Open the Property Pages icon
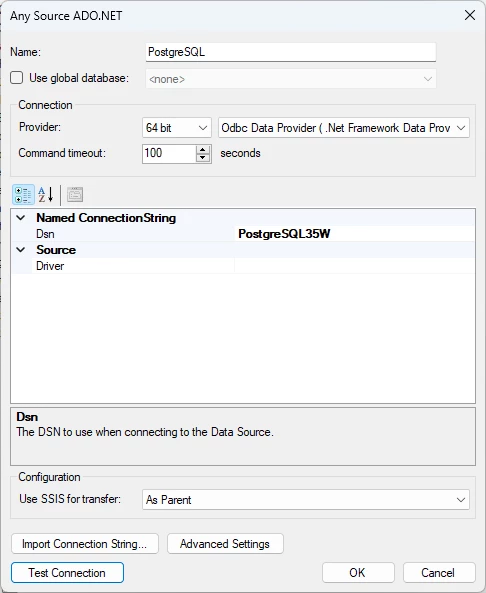 (75, 195)
